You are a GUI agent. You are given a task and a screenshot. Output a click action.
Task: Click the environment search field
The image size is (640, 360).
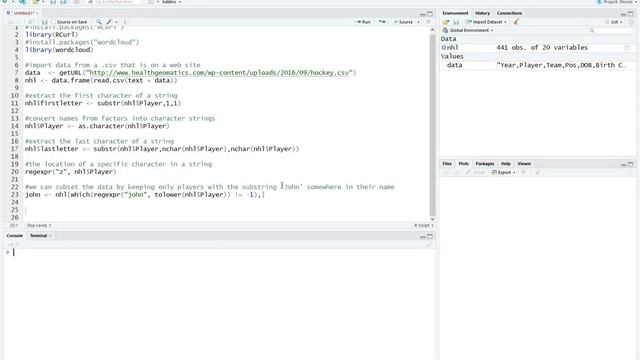(x=610, y=31)
